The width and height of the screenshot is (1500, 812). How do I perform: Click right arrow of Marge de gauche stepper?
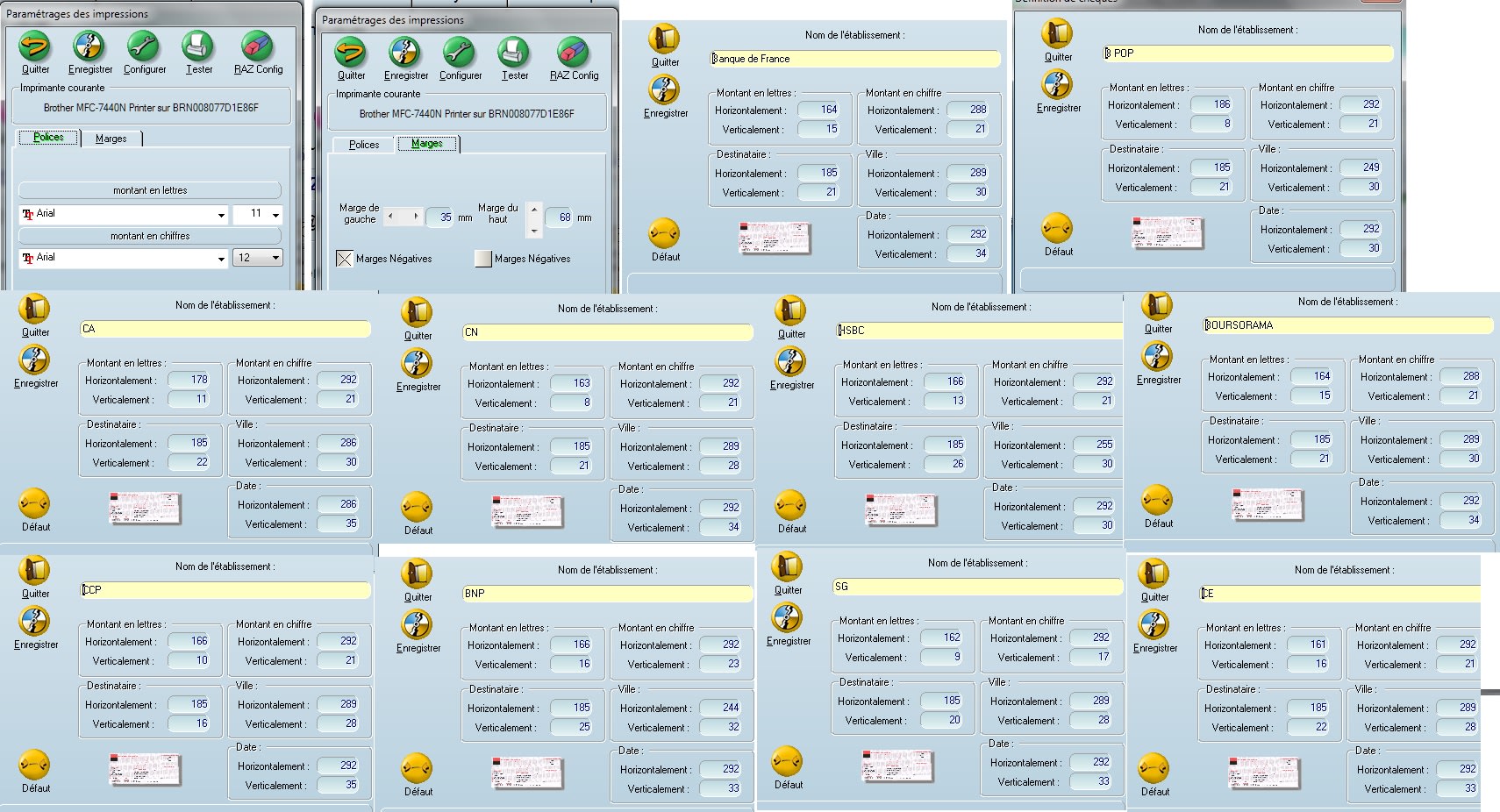point(416,216)
